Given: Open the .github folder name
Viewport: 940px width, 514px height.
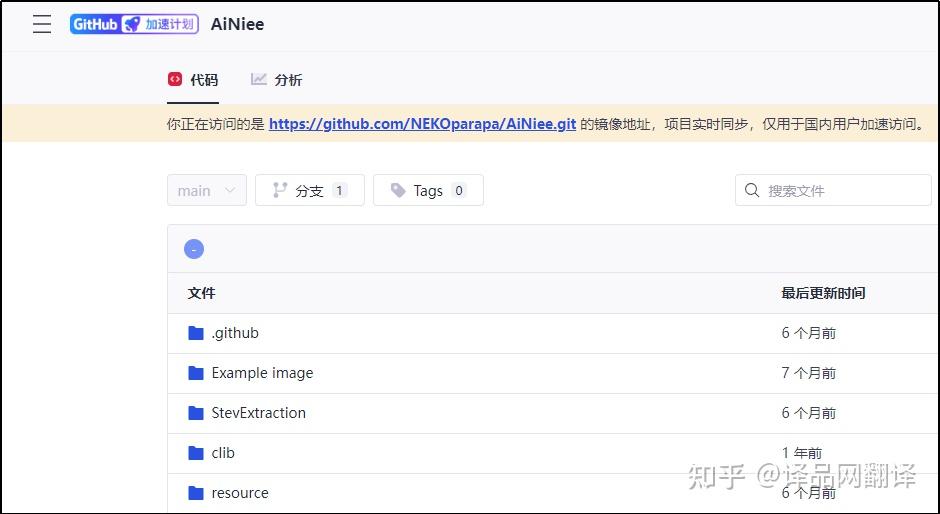Looking at the screenshot, I should [x=235, y=333].
